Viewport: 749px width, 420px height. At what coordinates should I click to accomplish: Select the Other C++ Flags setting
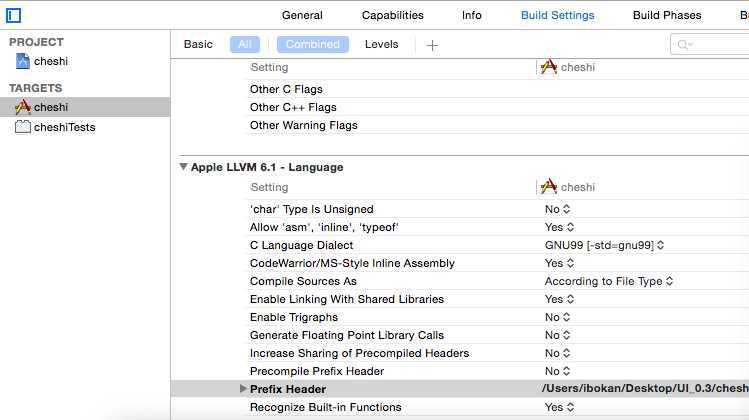(x=293, y=107)
